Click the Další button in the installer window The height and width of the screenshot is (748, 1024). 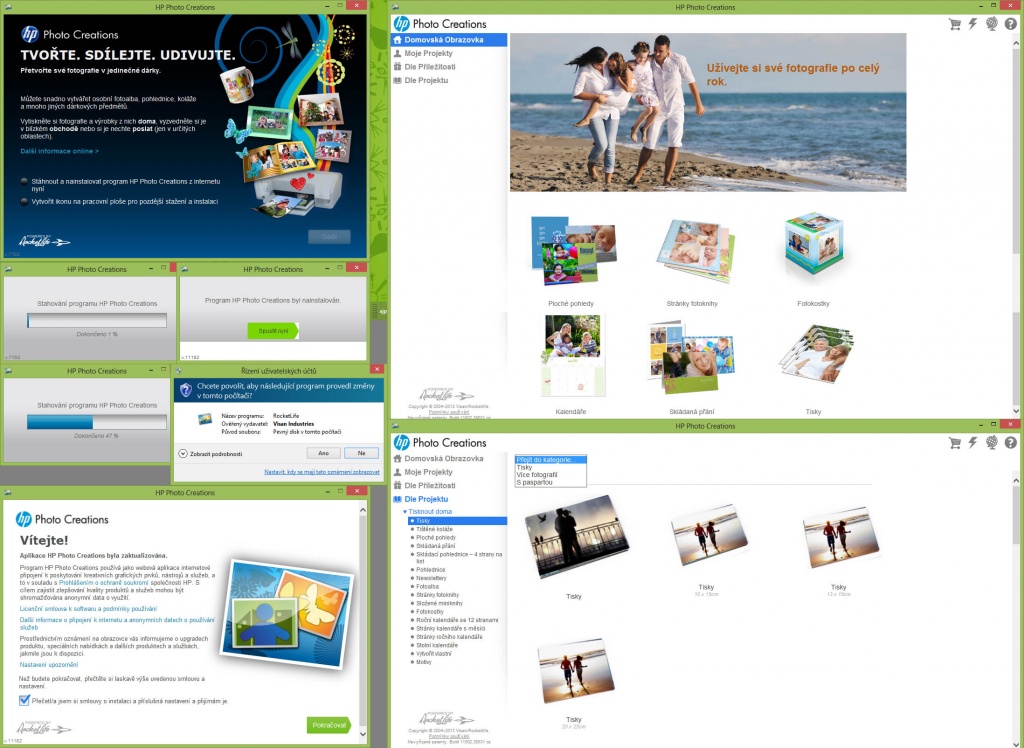pos(329,236)
